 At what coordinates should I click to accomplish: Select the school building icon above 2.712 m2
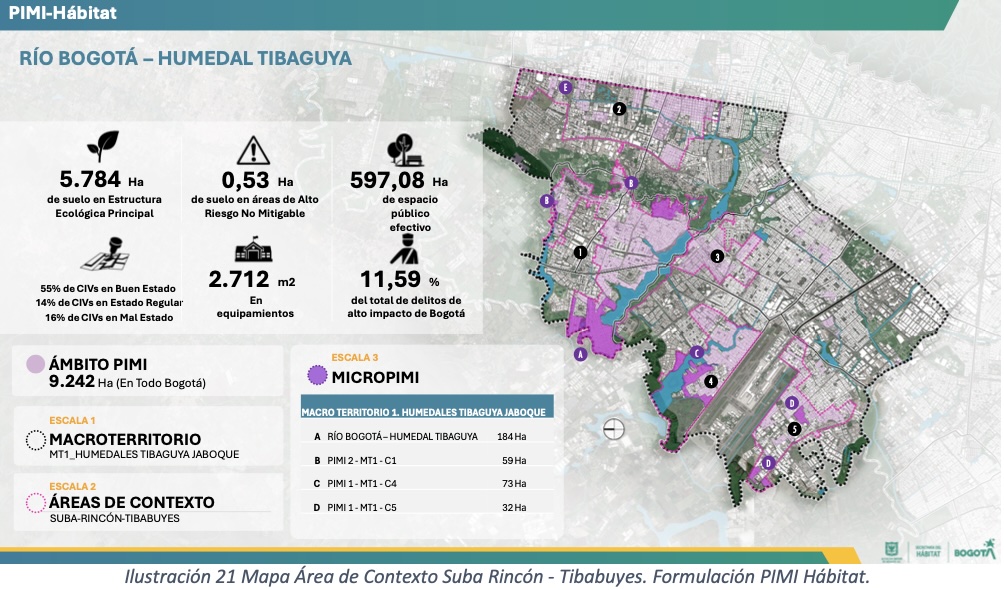[254, 253]
